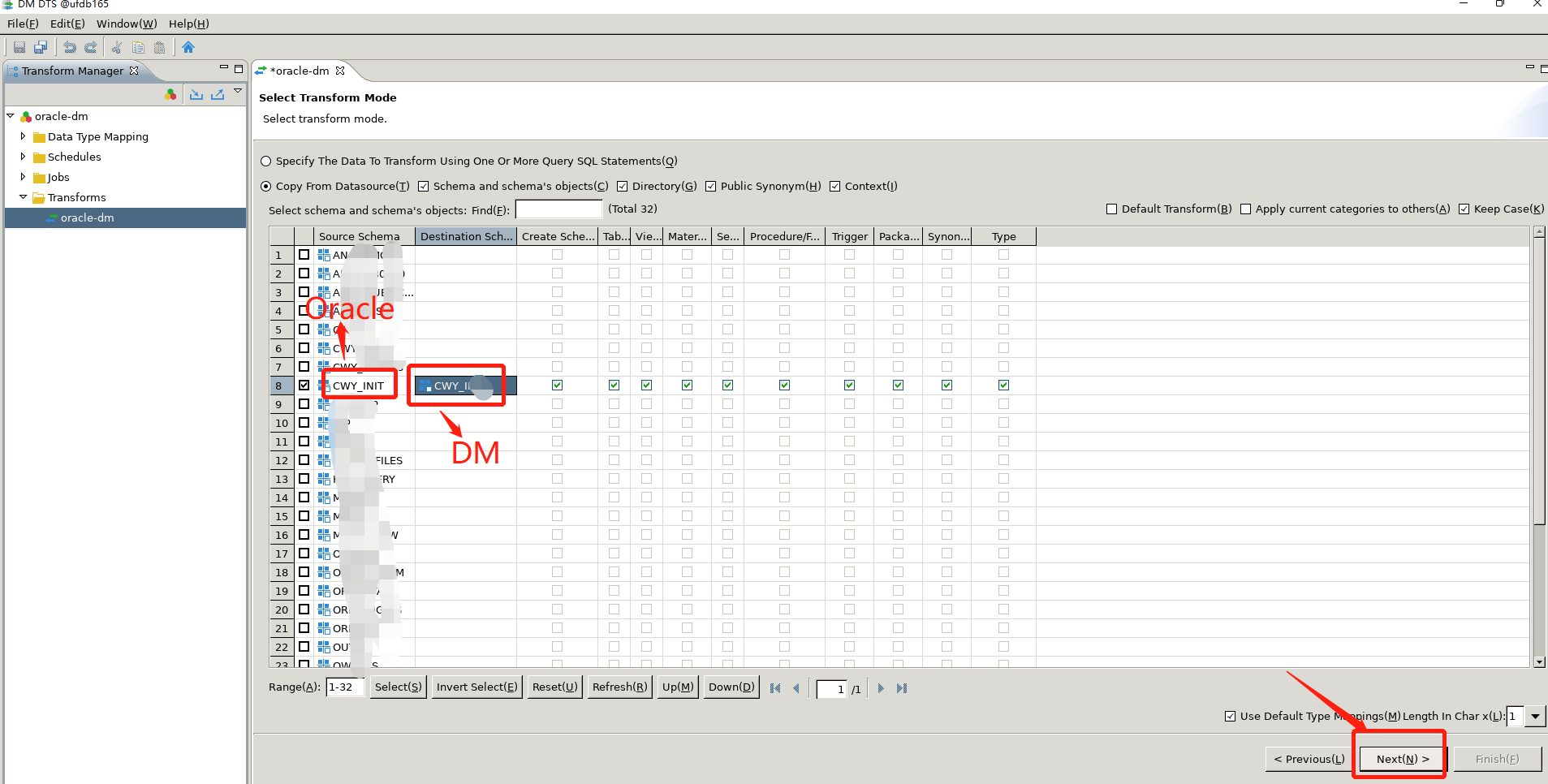Click the Paste clipboard icon
Viewport: 1548px width, 784px height.
click(160, 47)
